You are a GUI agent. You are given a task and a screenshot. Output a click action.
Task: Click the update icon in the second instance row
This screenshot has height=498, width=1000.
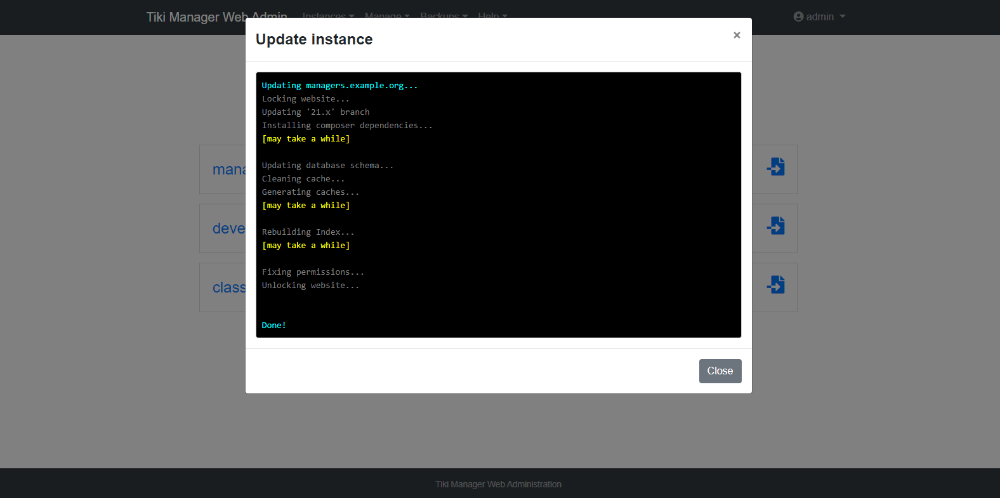click(x=776, y=226)
